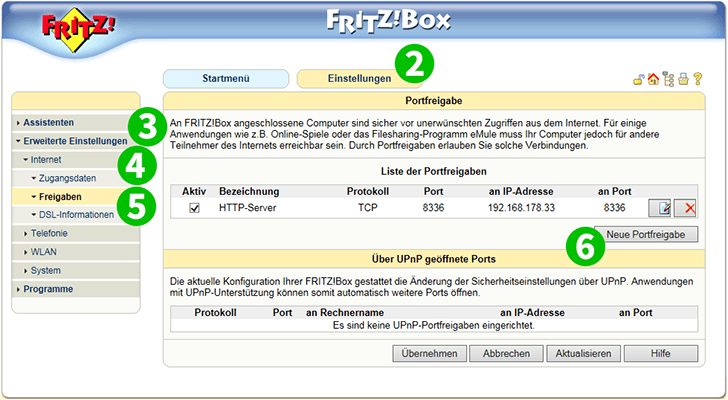Click the Aktualisieren button
The width and height of the screenshot is (728, 400).
[583, 354]
